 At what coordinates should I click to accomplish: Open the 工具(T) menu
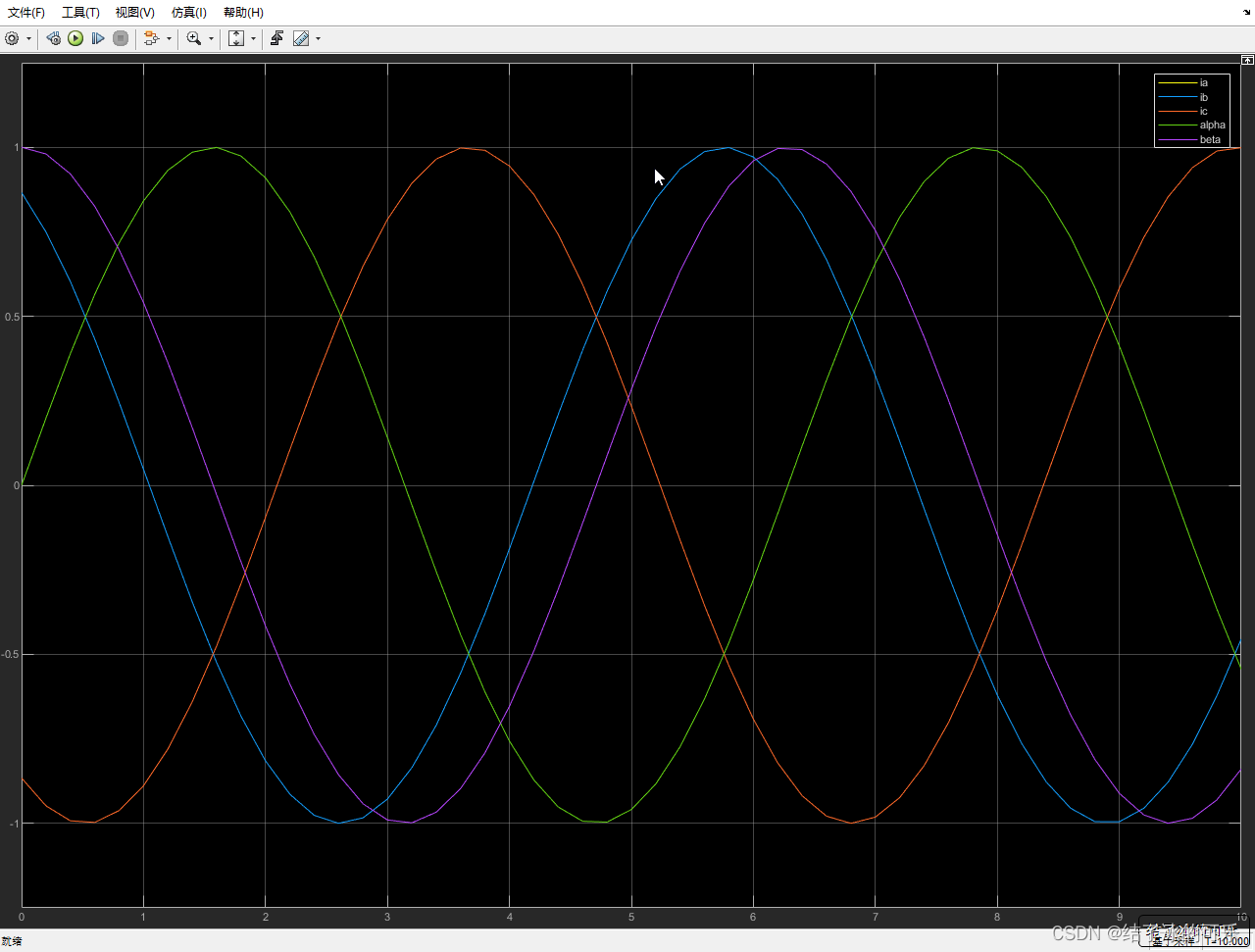click(x=80, y=13)
